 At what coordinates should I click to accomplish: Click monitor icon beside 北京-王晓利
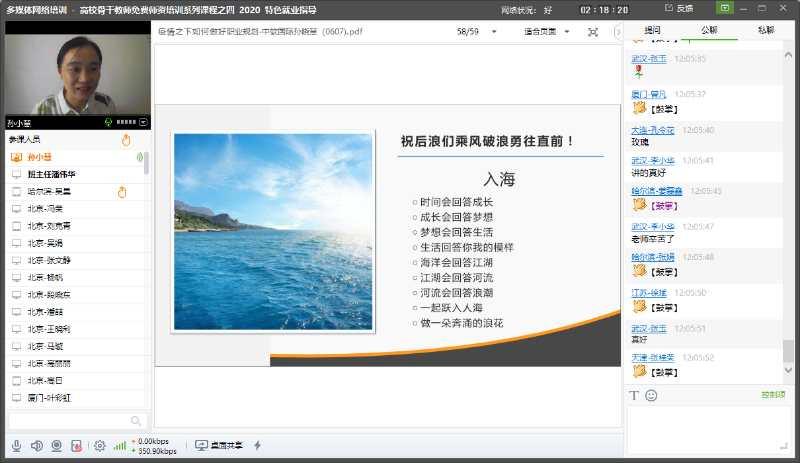pos(17,329)
